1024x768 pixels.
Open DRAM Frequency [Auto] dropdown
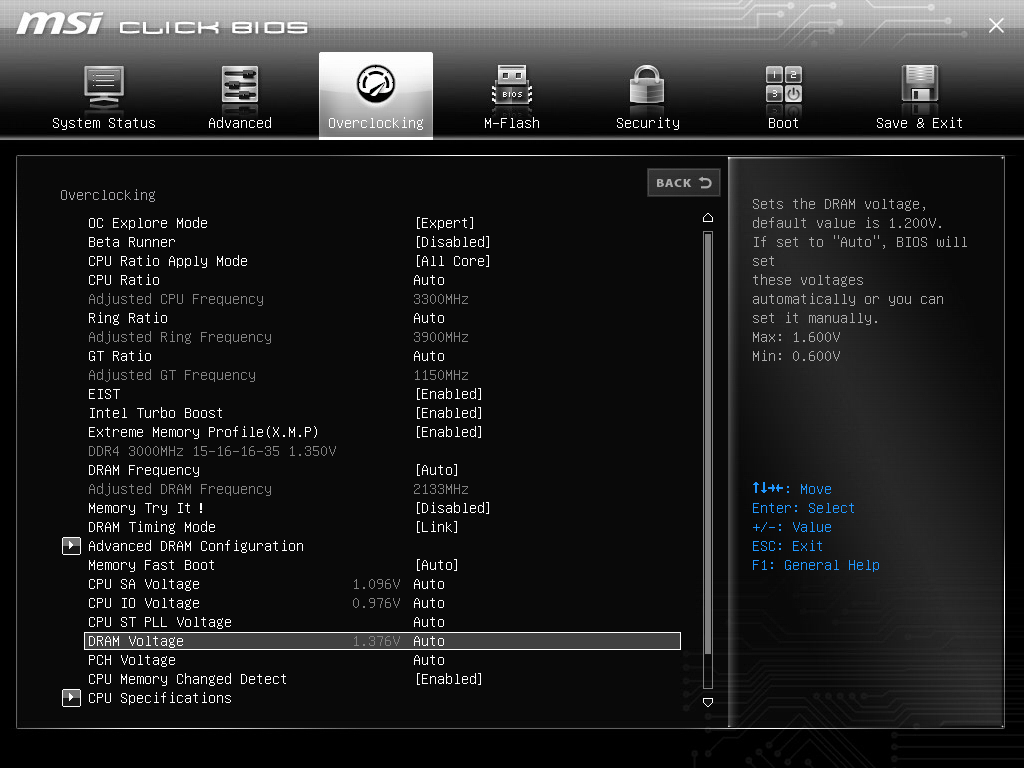click(x=437, y=470)
